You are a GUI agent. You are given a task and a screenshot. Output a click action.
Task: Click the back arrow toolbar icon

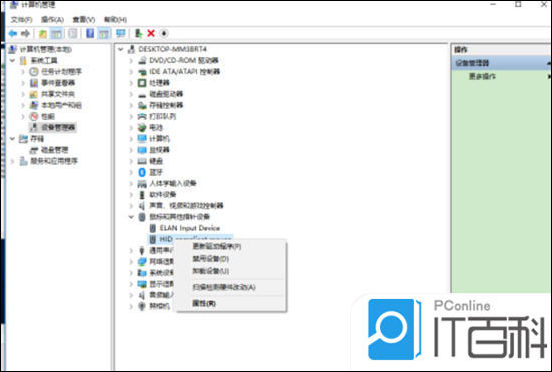(13, 33)
